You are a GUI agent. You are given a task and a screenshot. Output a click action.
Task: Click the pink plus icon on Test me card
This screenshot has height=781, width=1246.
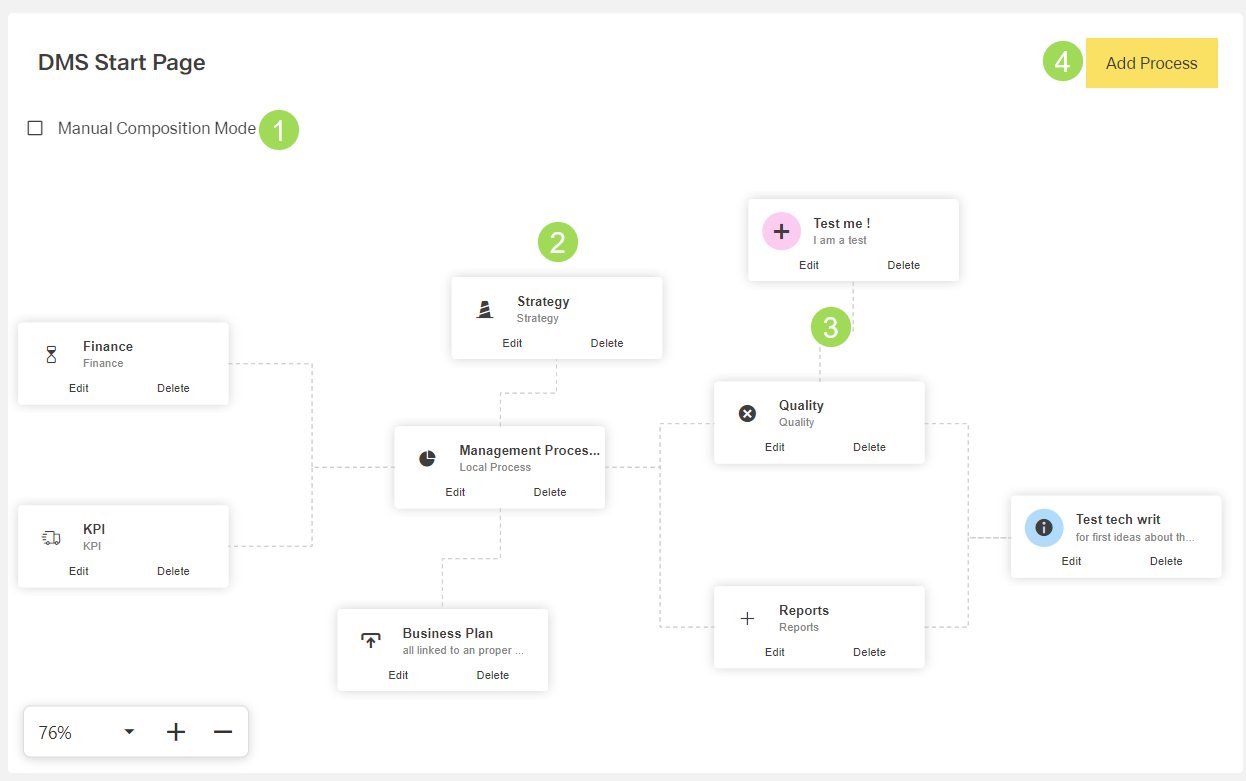781,231
